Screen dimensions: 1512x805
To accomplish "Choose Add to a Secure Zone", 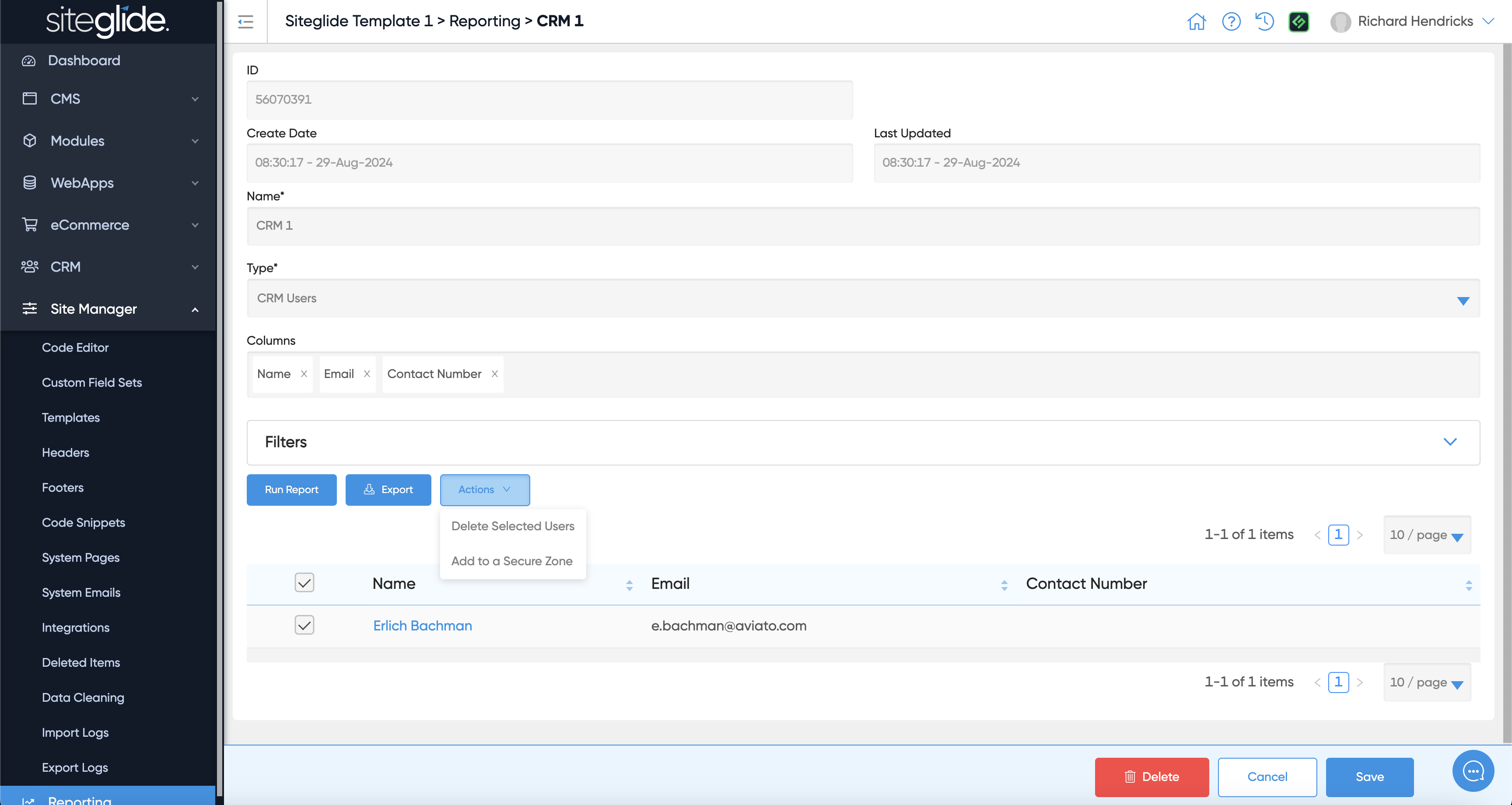I will 511,561.
